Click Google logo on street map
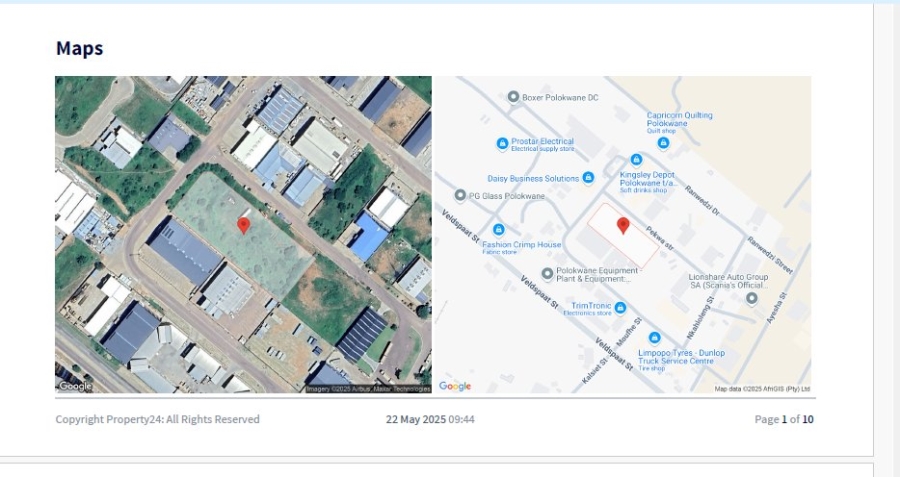 455,386
